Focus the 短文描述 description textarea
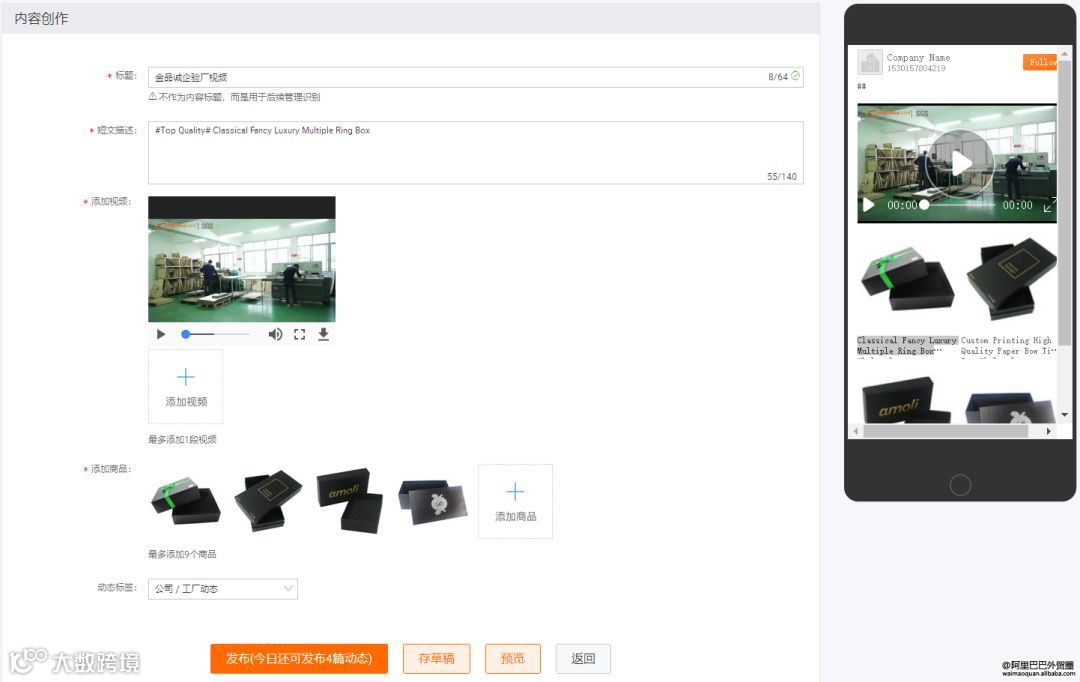The image size is (1080, 682). click(475, 153)
